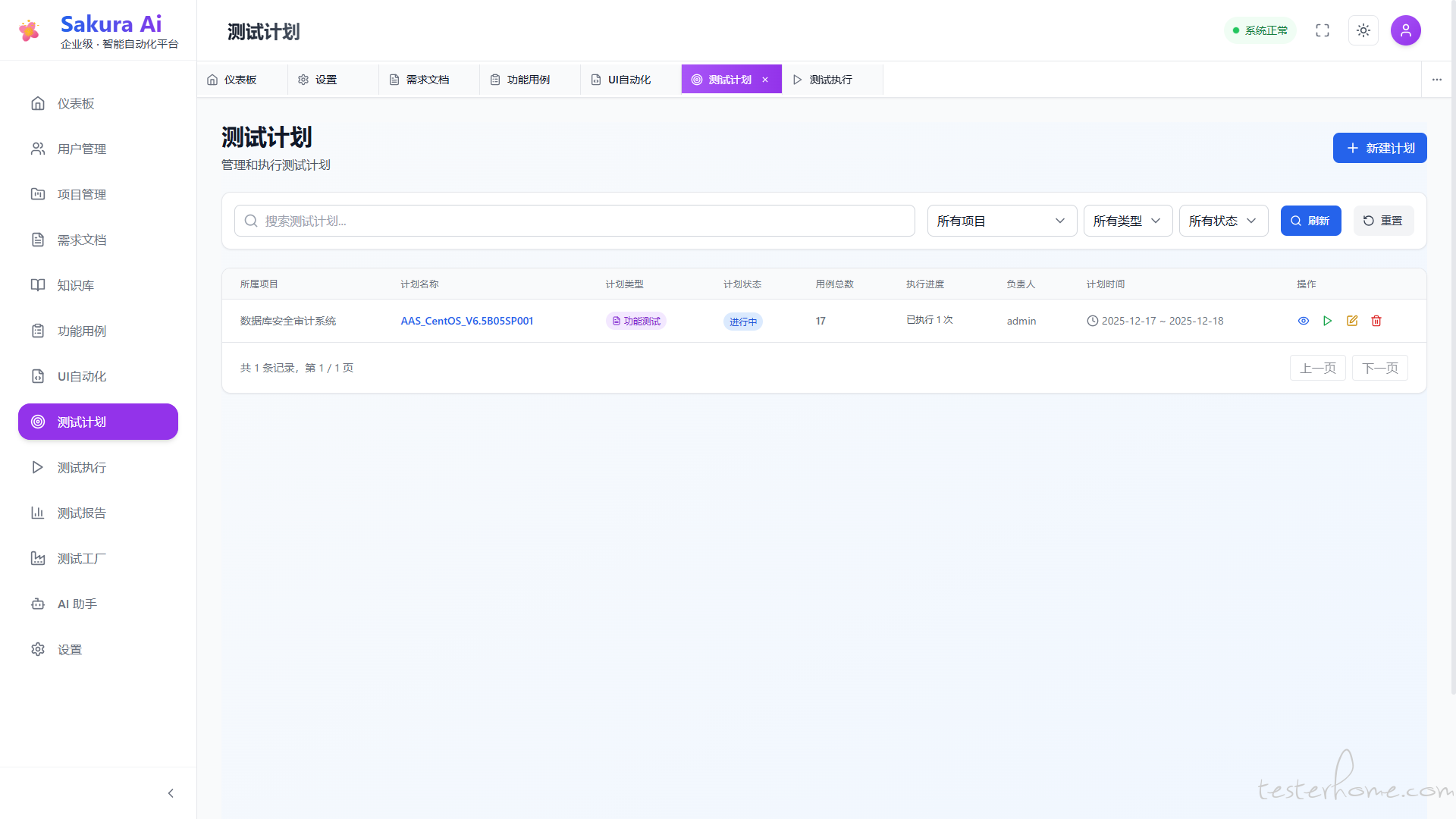Screen dimensions: 1456x819
Task: Click the eye view icon in row
Action: tap(1304, 321)
